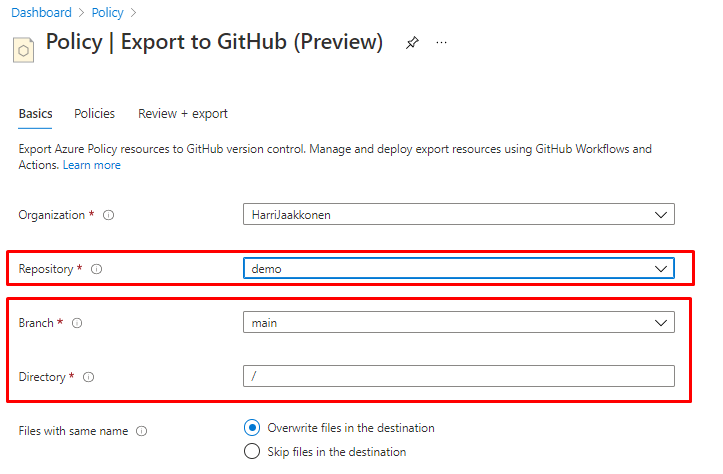Navigate to Policy breadcrumb link
The height and width of the screenshot is (474, 723).
pos(109,13)
